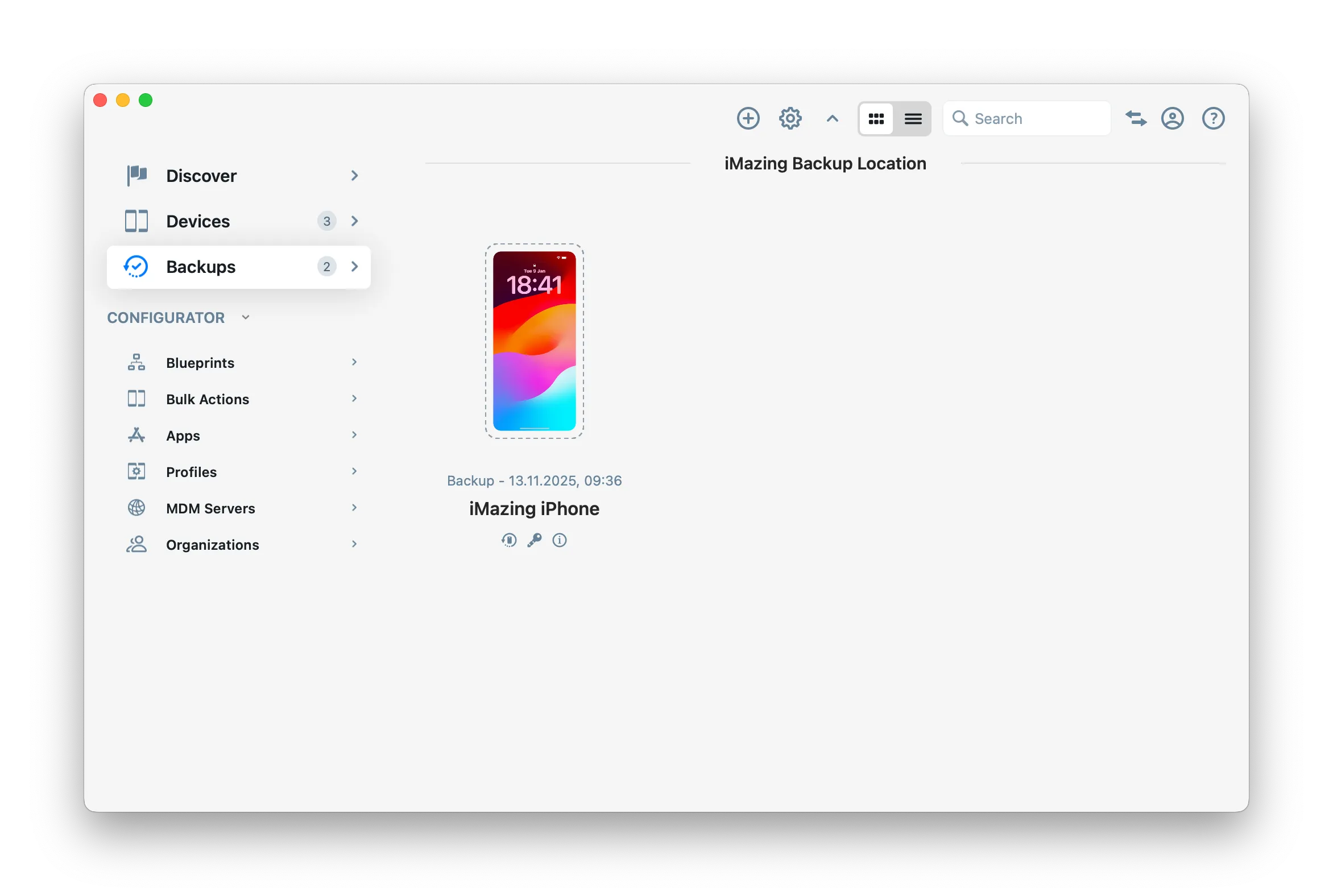Screen dimensions: 1333x896
Task: Select the Profiles sidebar icon
Action: tap(136, 471)
